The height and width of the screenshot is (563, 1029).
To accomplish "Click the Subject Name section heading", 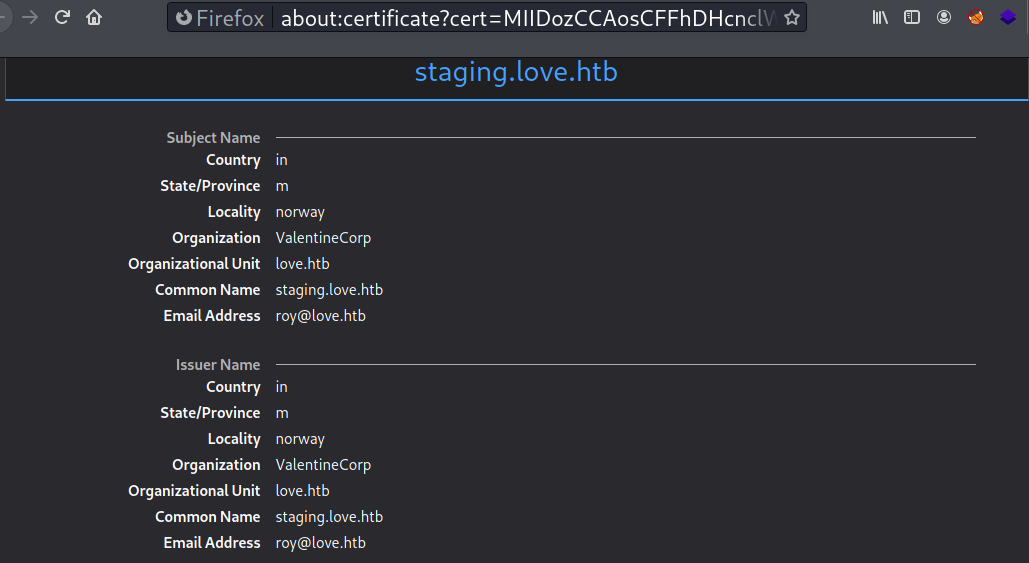I will click(x=213, y=138).
